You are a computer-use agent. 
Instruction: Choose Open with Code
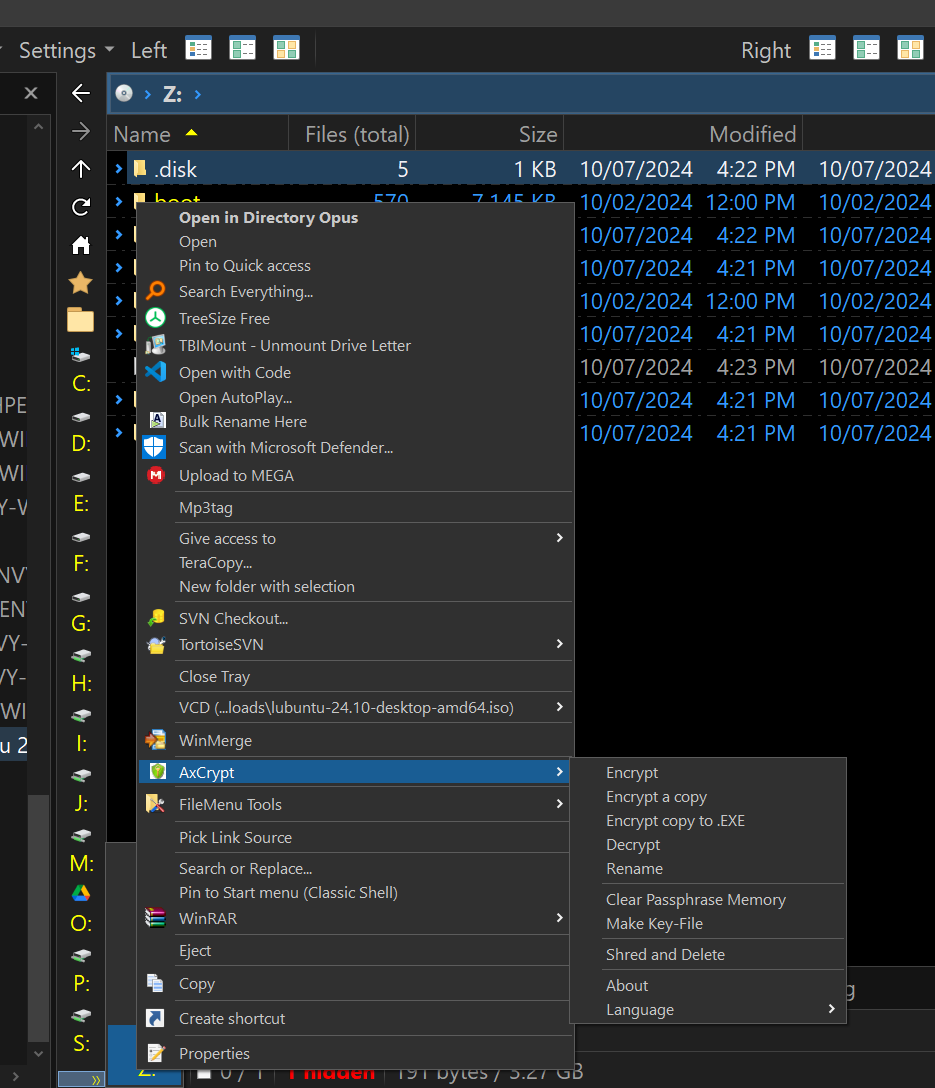pos(234,373)
